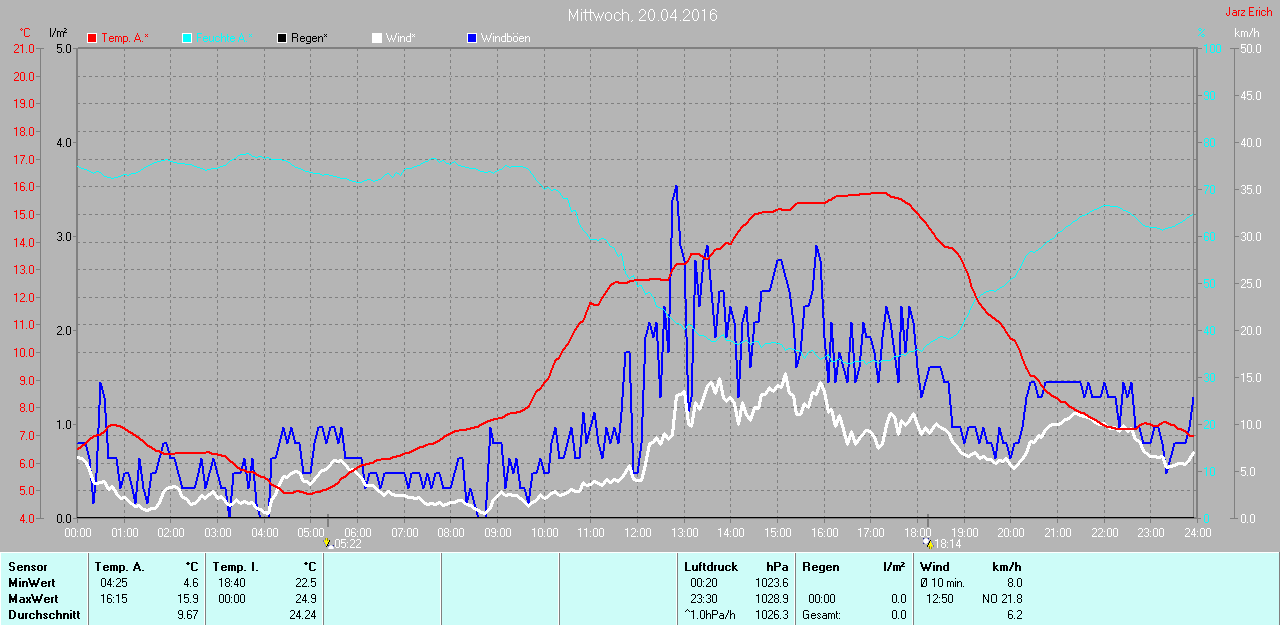Click the '23:30' pressure maximum time
The width and height of the screenshot is (1280, 625).
click(x=703, y=599)
